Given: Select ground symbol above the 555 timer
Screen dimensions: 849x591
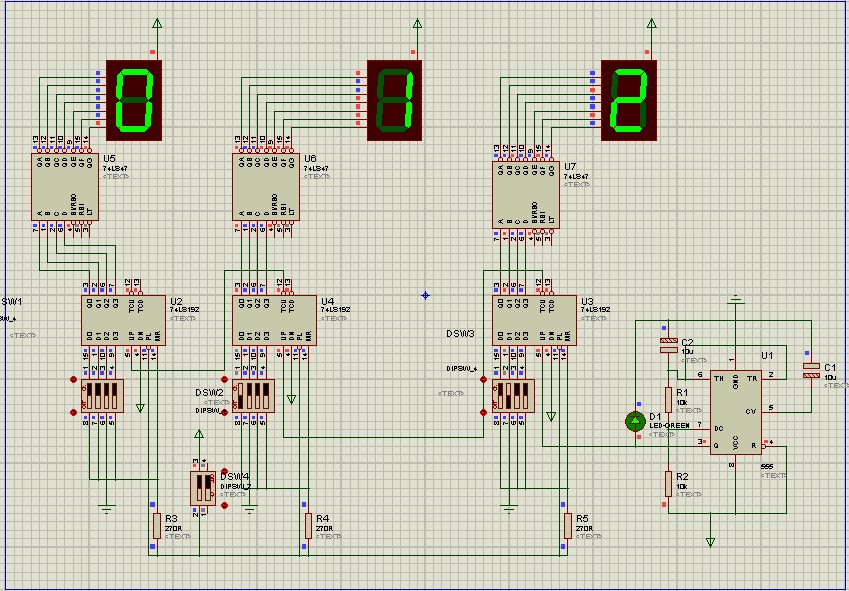Looking at the screenshot, I should [735, 299].
